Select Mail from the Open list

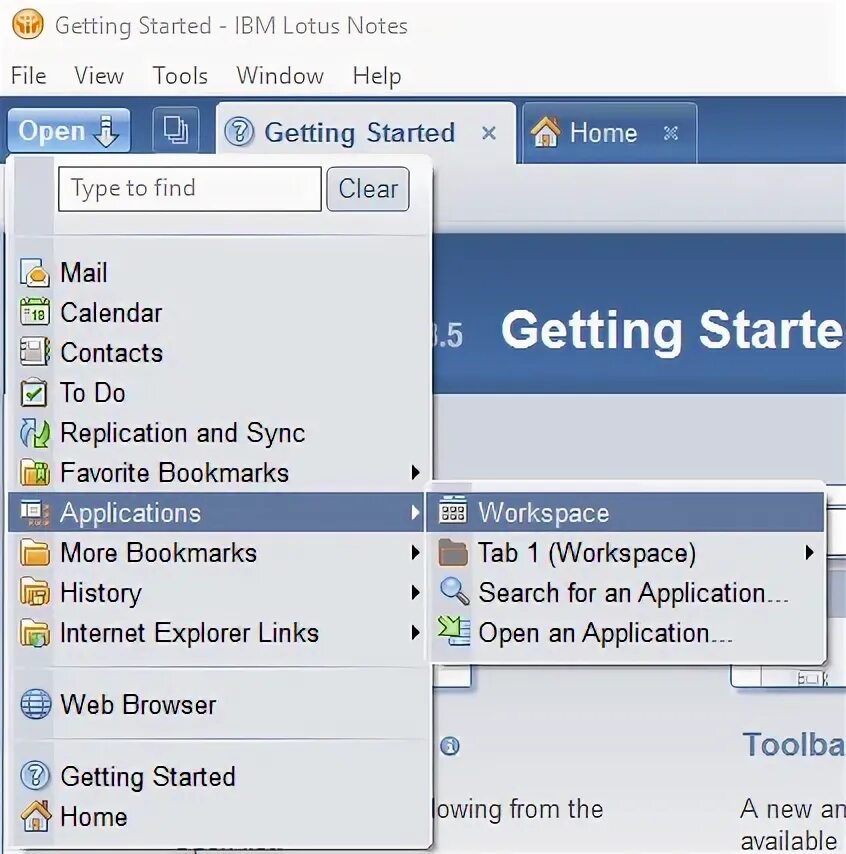click(x=218, y=272)
